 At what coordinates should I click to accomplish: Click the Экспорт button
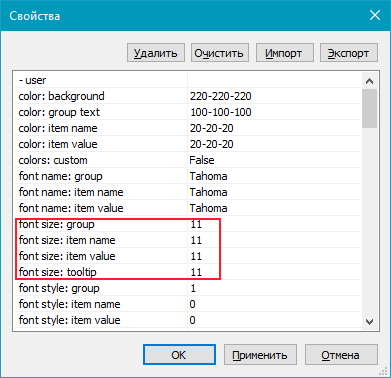(x=349, y=53)
